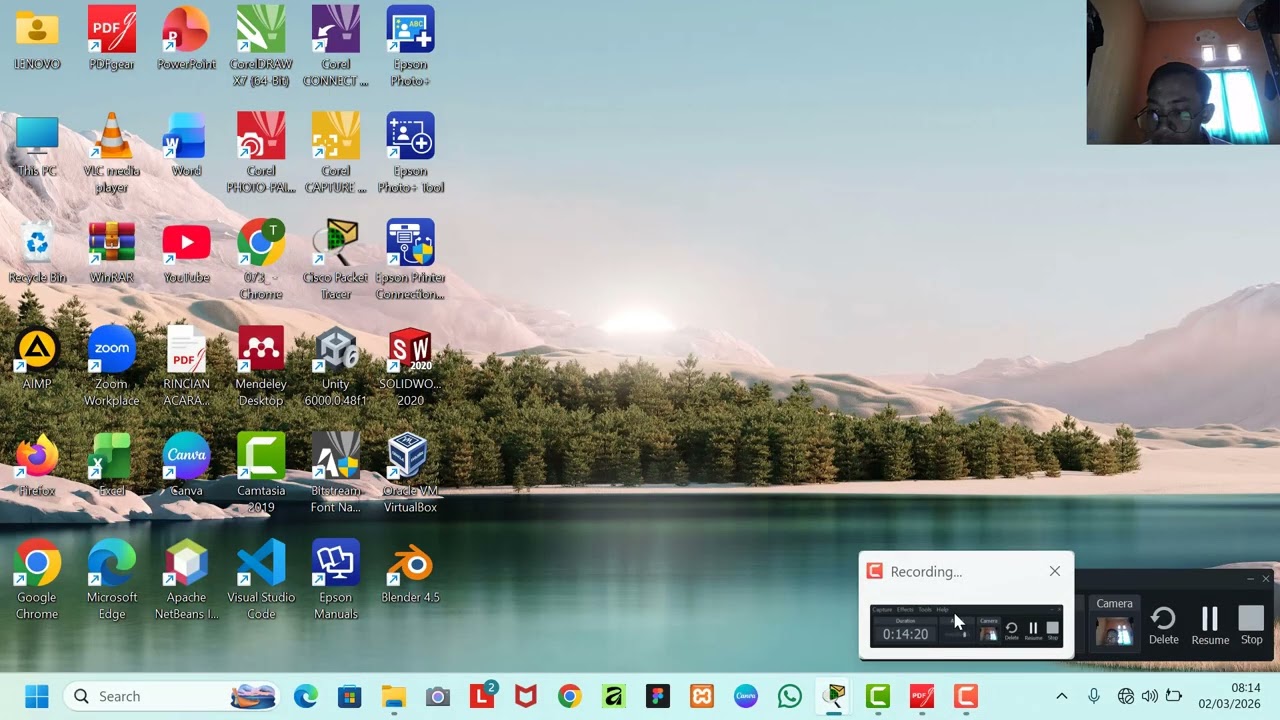Viewport: 1280px width, 720px height.
Task: Select the This PC desktop icon
Action: click(x=37, y=146)
